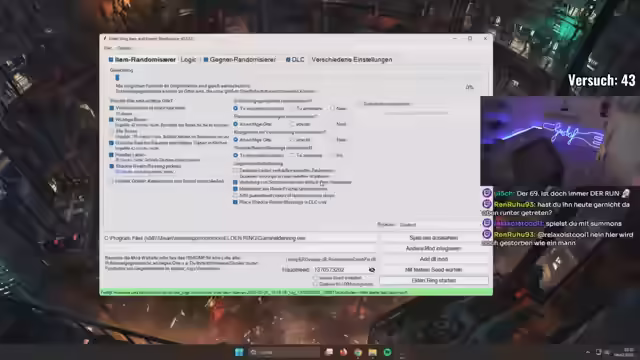Click the Hauptseed number field
Screen dimensions: 640x360
click(x=340, y=270)
